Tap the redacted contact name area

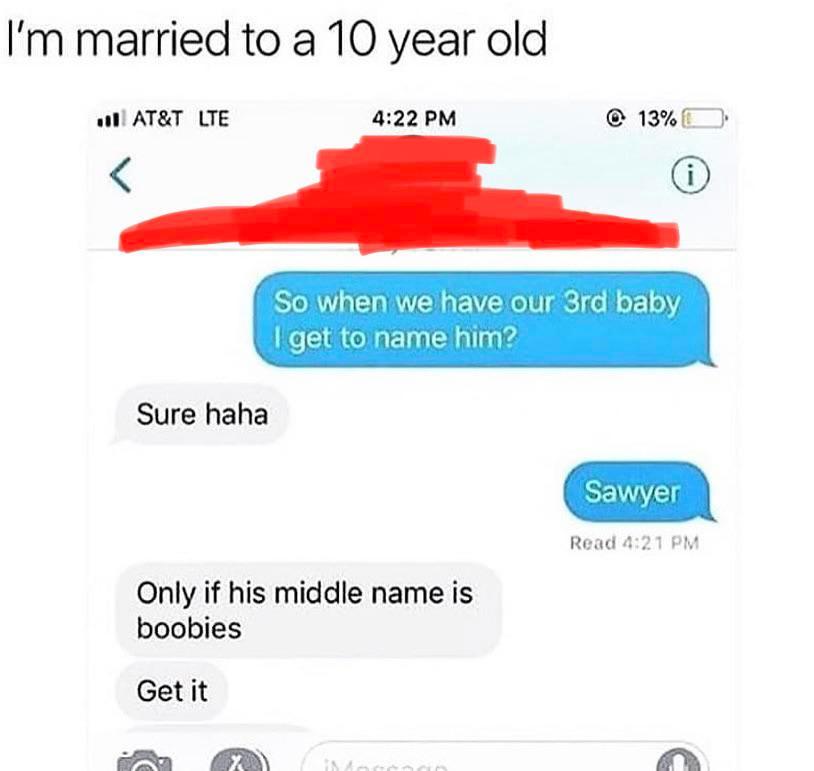(x=399, y=195)
